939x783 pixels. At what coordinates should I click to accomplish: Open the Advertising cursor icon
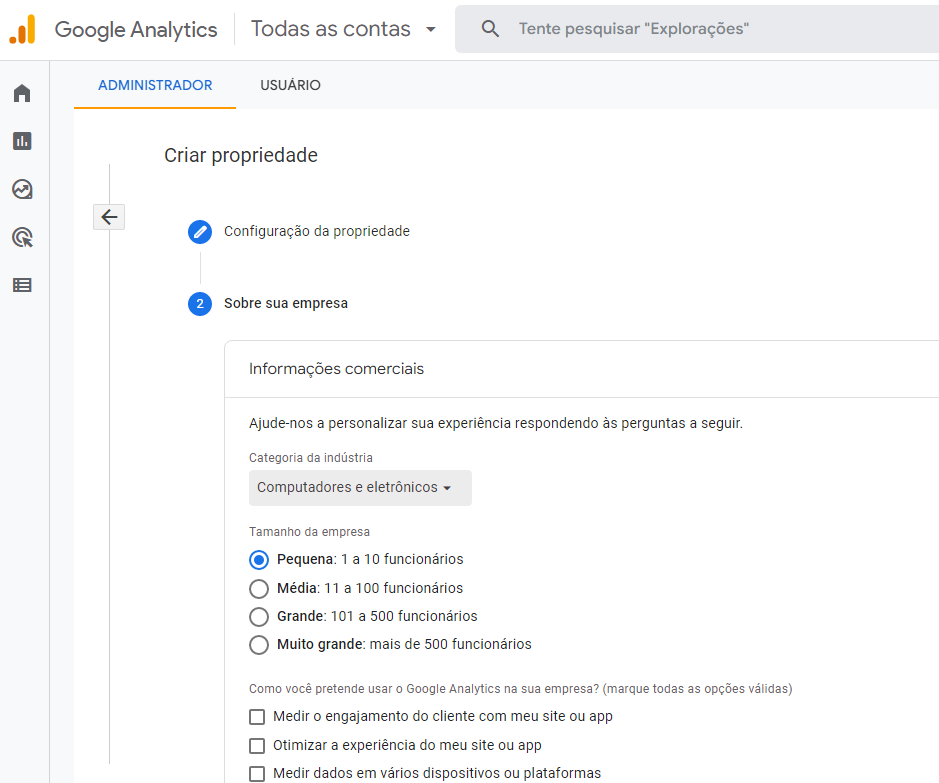click(22, 237)
